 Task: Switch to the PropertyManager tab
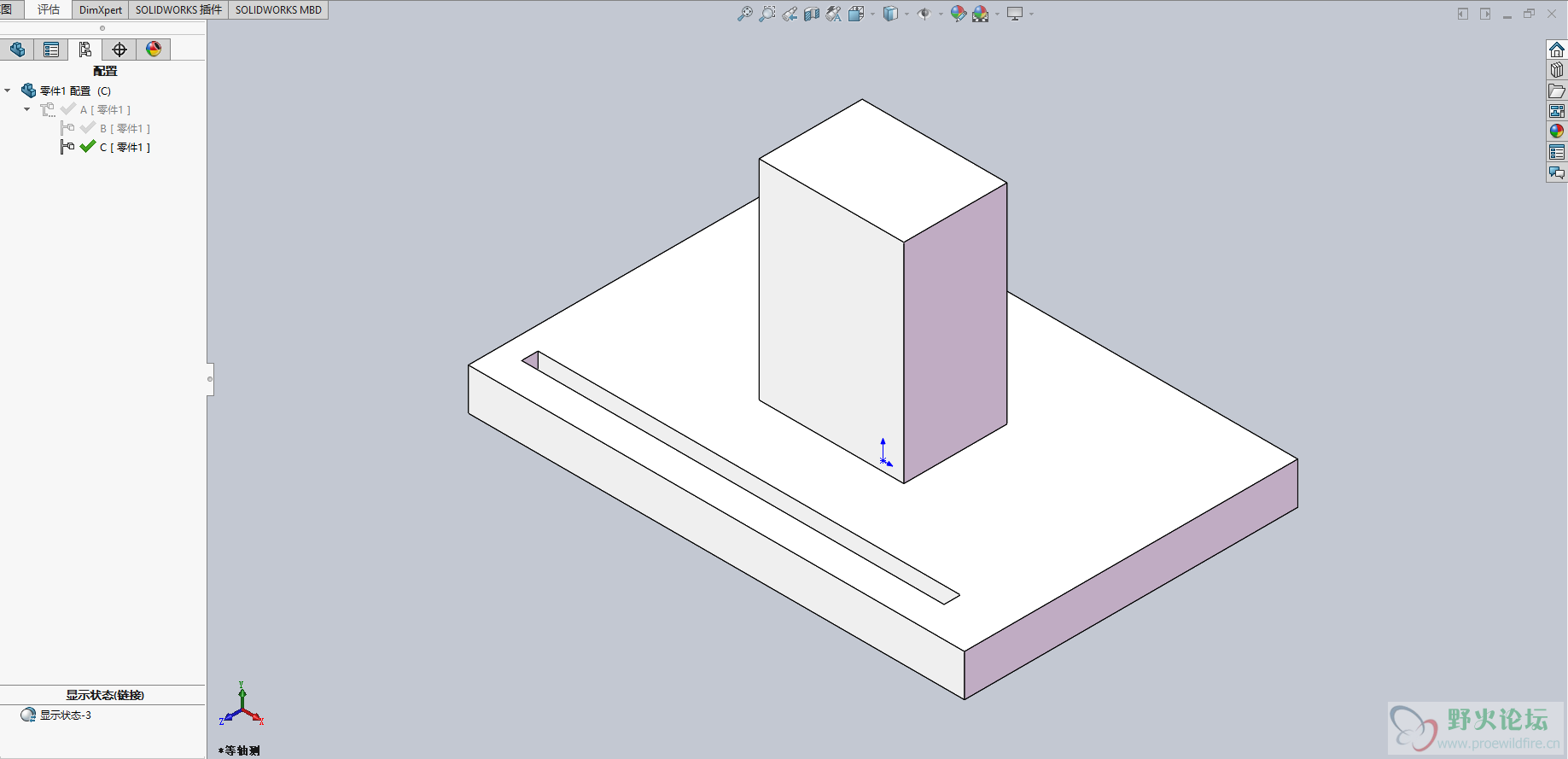click(x=51, y=50)
